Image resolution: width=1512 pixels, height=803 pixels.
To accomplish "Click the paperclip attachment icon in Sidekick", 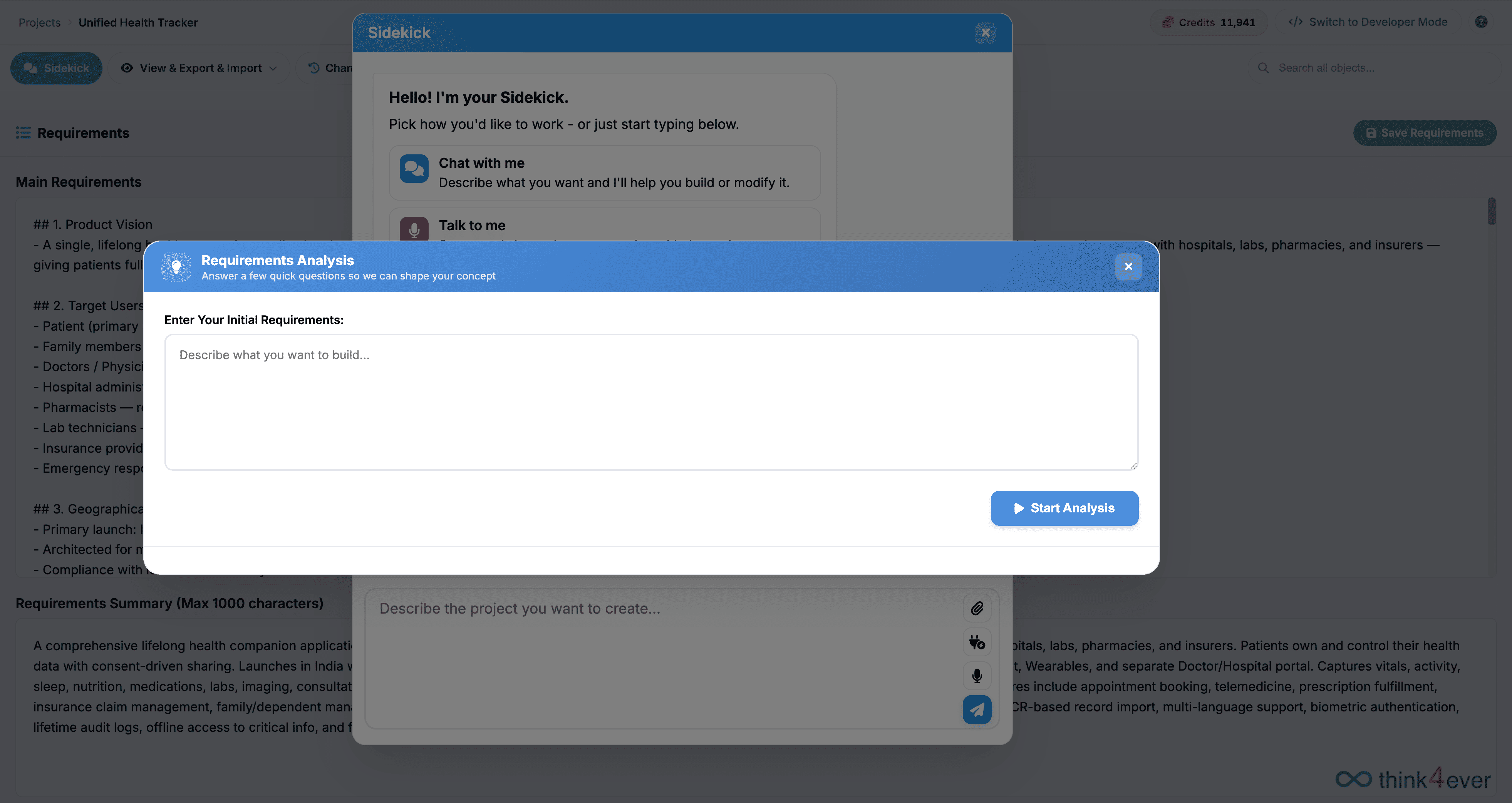I will coord(977,608).
